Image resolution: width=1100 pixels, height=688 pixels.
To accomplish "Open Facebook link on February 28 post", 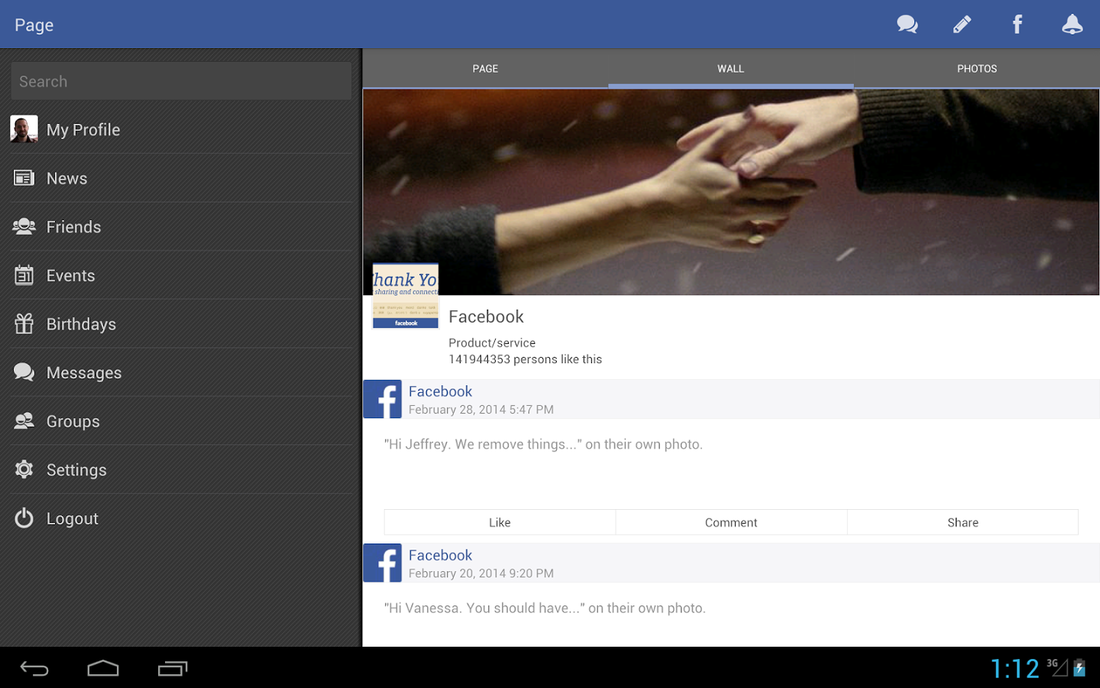I will [x=441, y=391].
